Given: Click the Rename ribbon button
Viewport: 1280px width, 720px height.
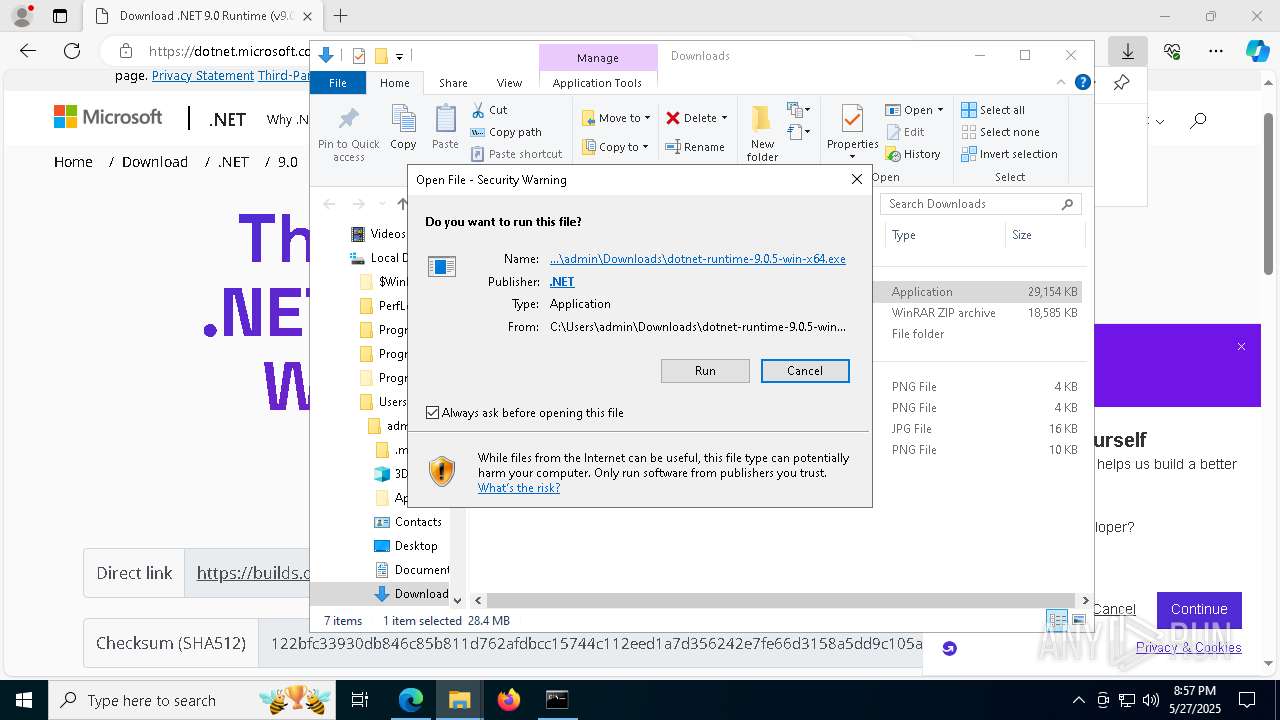Looking at the screenshot, I should (x=695, y=147).
